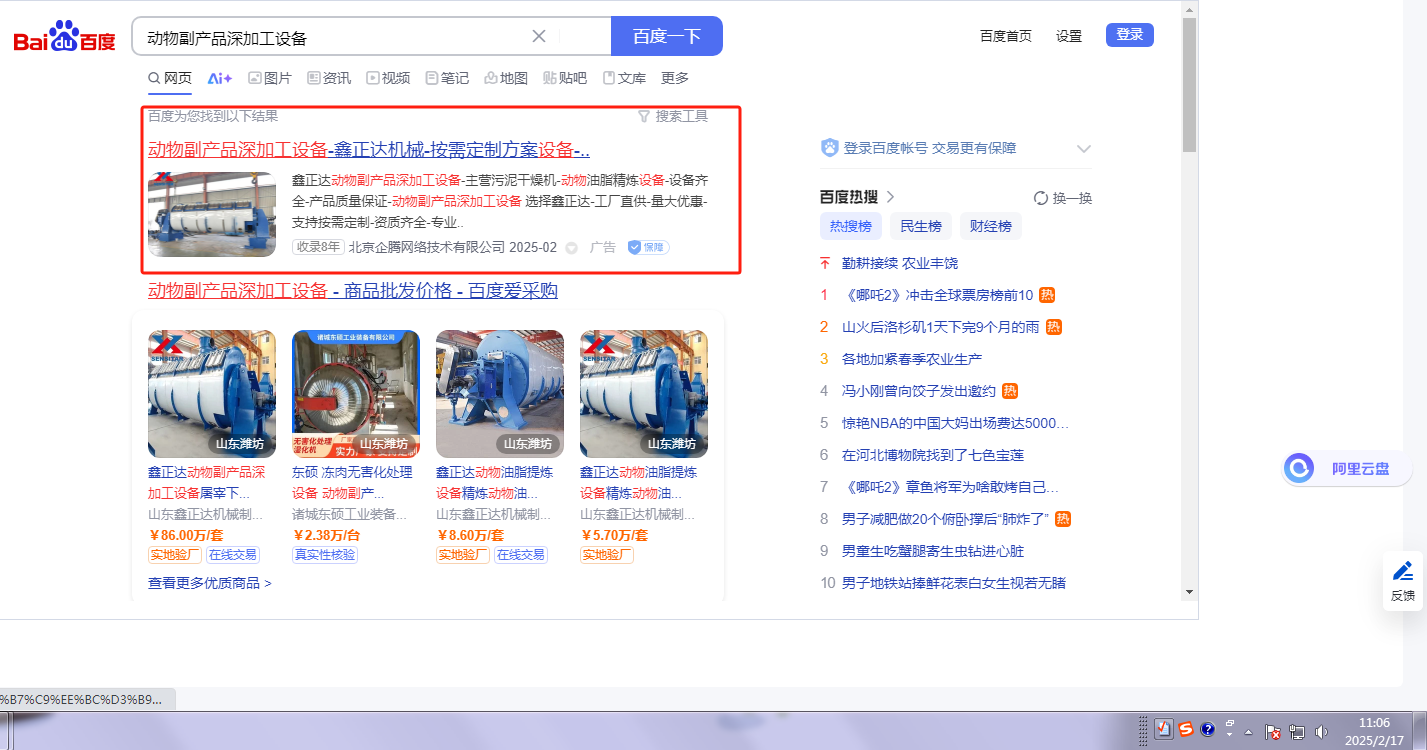Click the Baidu logo
Viewport: 1427px width, 750px height.
(64, 37)
